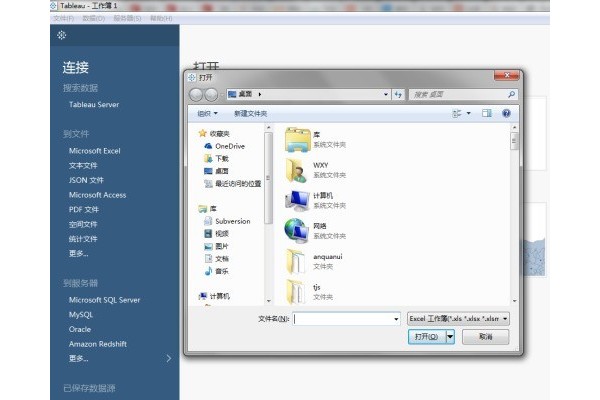Connect to Microsoft SQL Server
The height and width of the screenshot is (400, 600).
point(104,300)
